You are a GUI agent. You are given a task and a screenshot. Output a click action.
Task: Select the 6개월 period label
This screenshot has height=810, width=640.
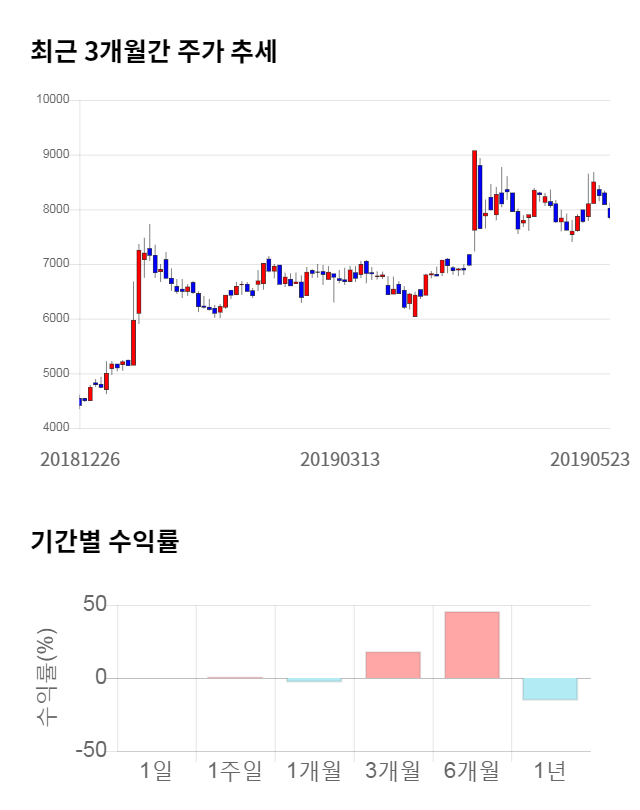[x=472, y=771]
